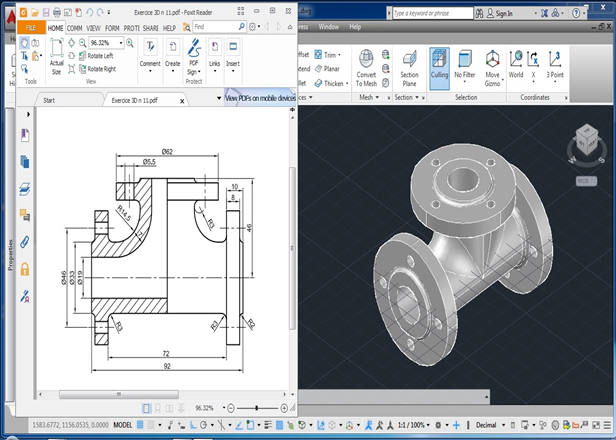Click Rotate Left in Foxit View group
This screenshot has height=440, width=616.
click(96, 56)
